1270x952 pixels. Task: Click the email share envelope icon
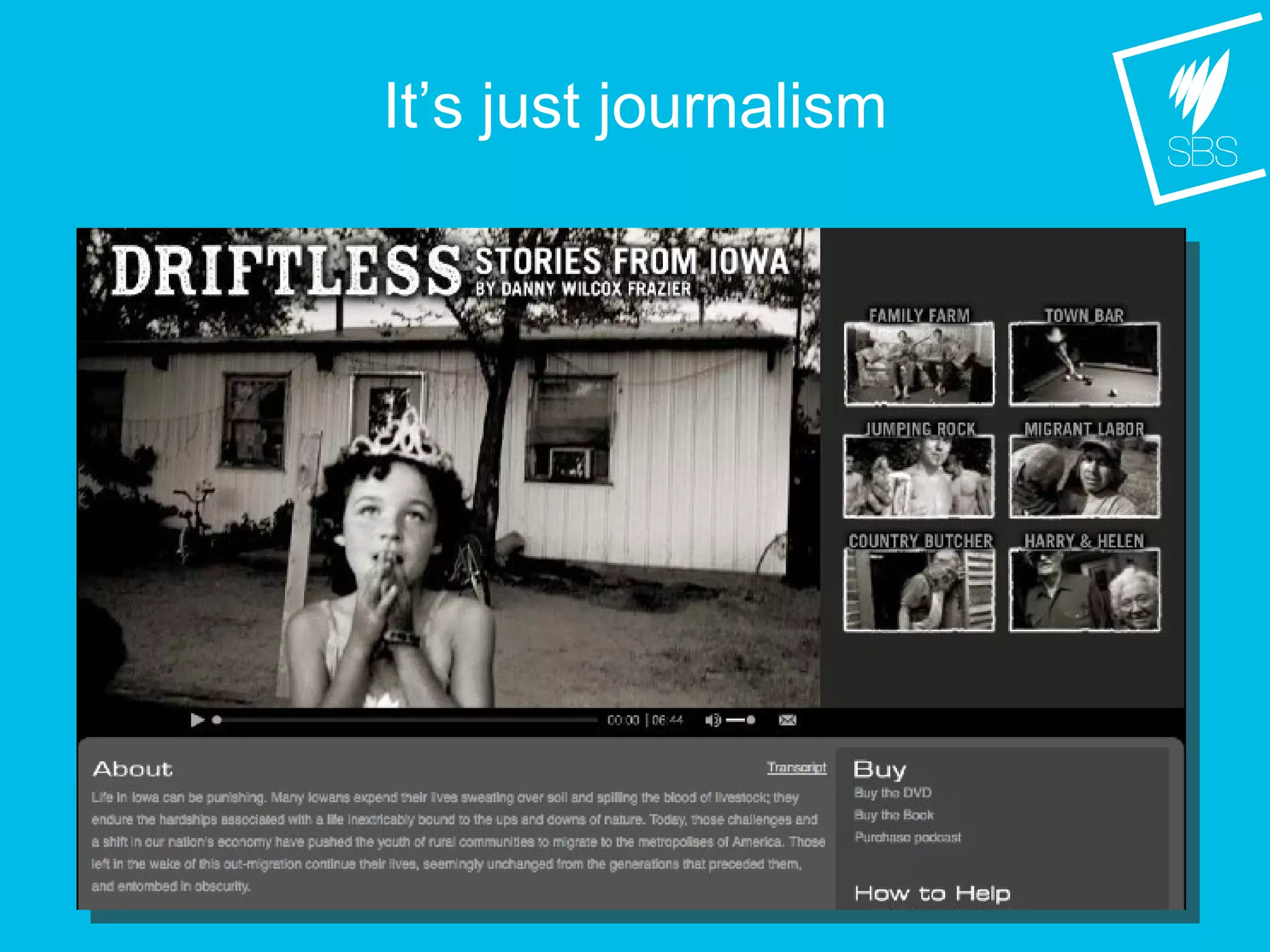[x=787, y=720]
